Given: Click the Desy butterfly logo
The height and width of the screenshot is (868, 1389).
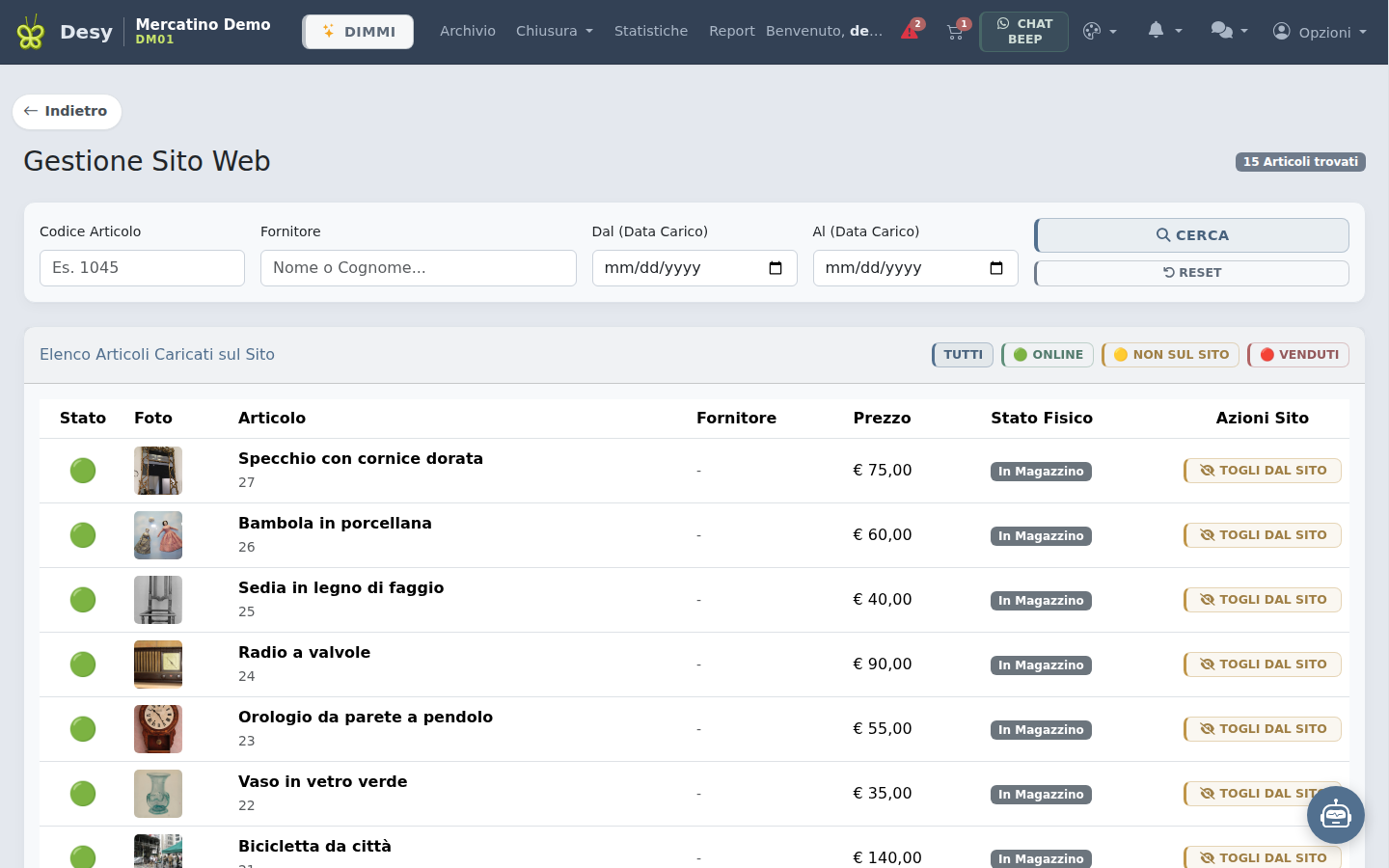Looking at the screenshot, I should coord(31,32).
